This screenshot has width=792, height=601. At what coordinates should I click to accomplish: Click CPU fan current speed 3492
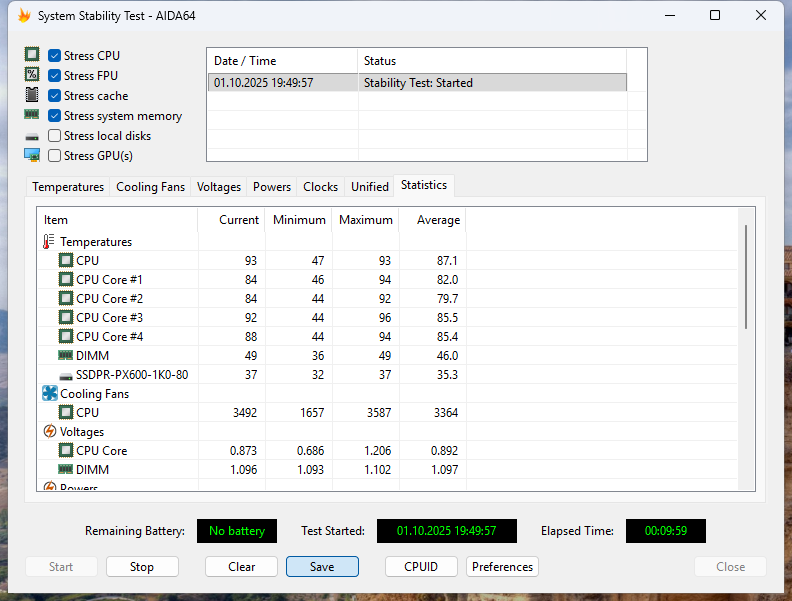point(245,413)
